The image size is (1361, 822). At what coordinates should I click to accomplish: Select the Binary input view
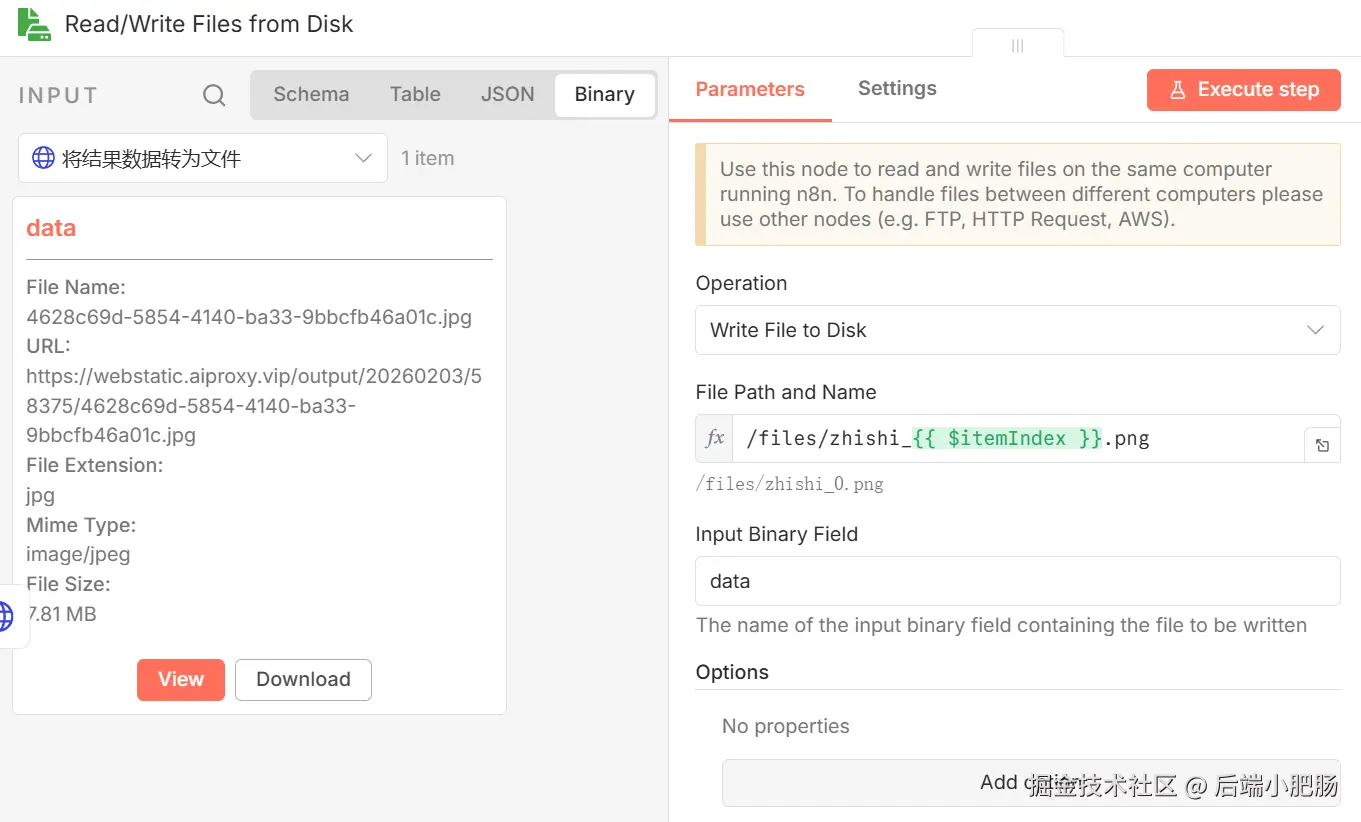pos(604,94)
